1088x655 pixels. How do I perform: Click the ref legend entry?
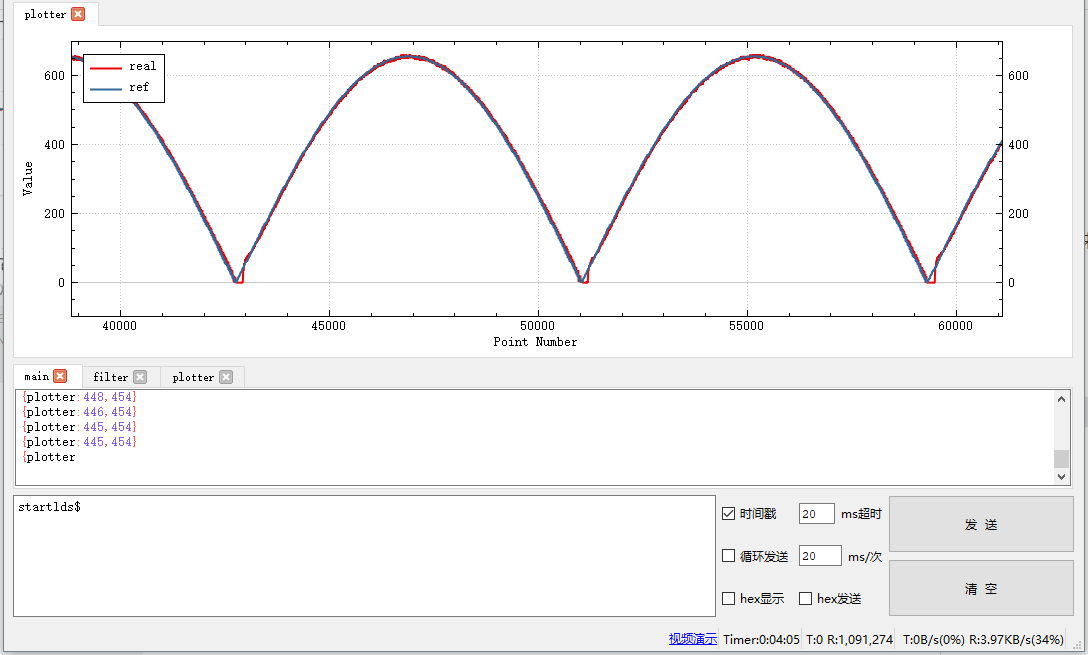tap(119, 87)
